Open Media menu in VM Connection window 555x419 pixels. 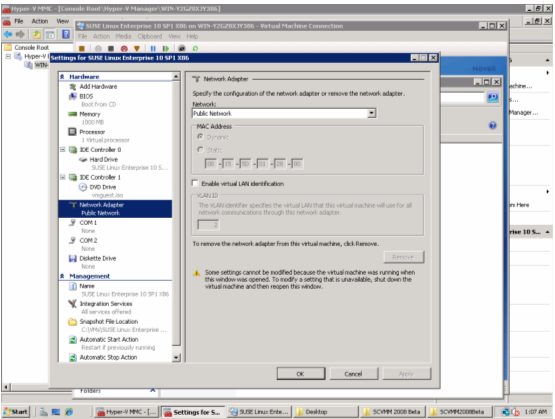pyautogui.click(x=123, y=36)
